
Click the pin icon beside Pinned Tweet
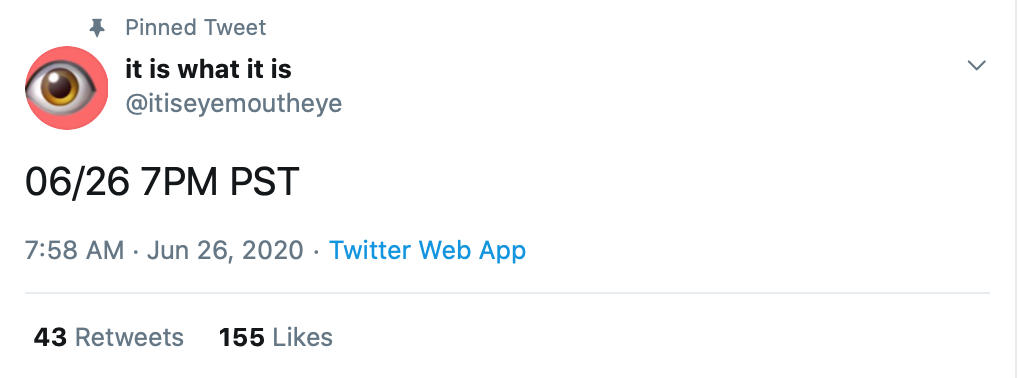click(97, 28)
